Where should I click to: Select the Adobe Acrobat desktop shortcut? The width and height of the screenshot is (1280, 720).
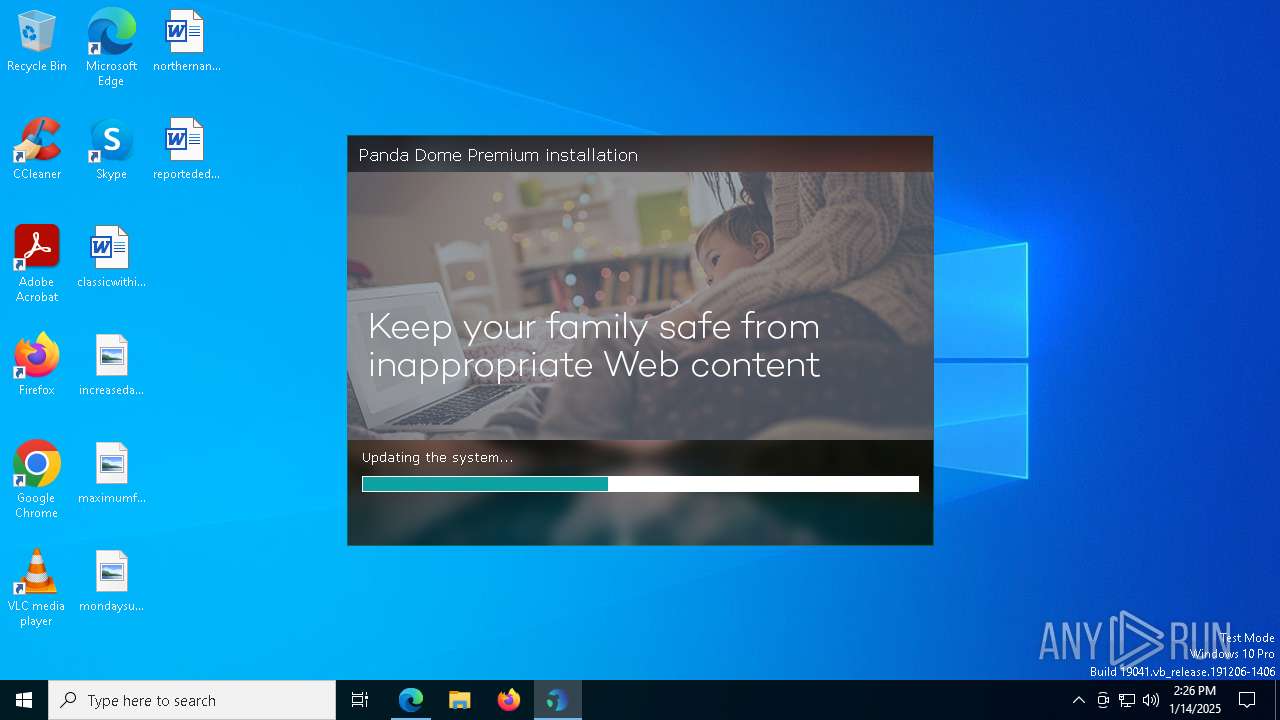37,264
